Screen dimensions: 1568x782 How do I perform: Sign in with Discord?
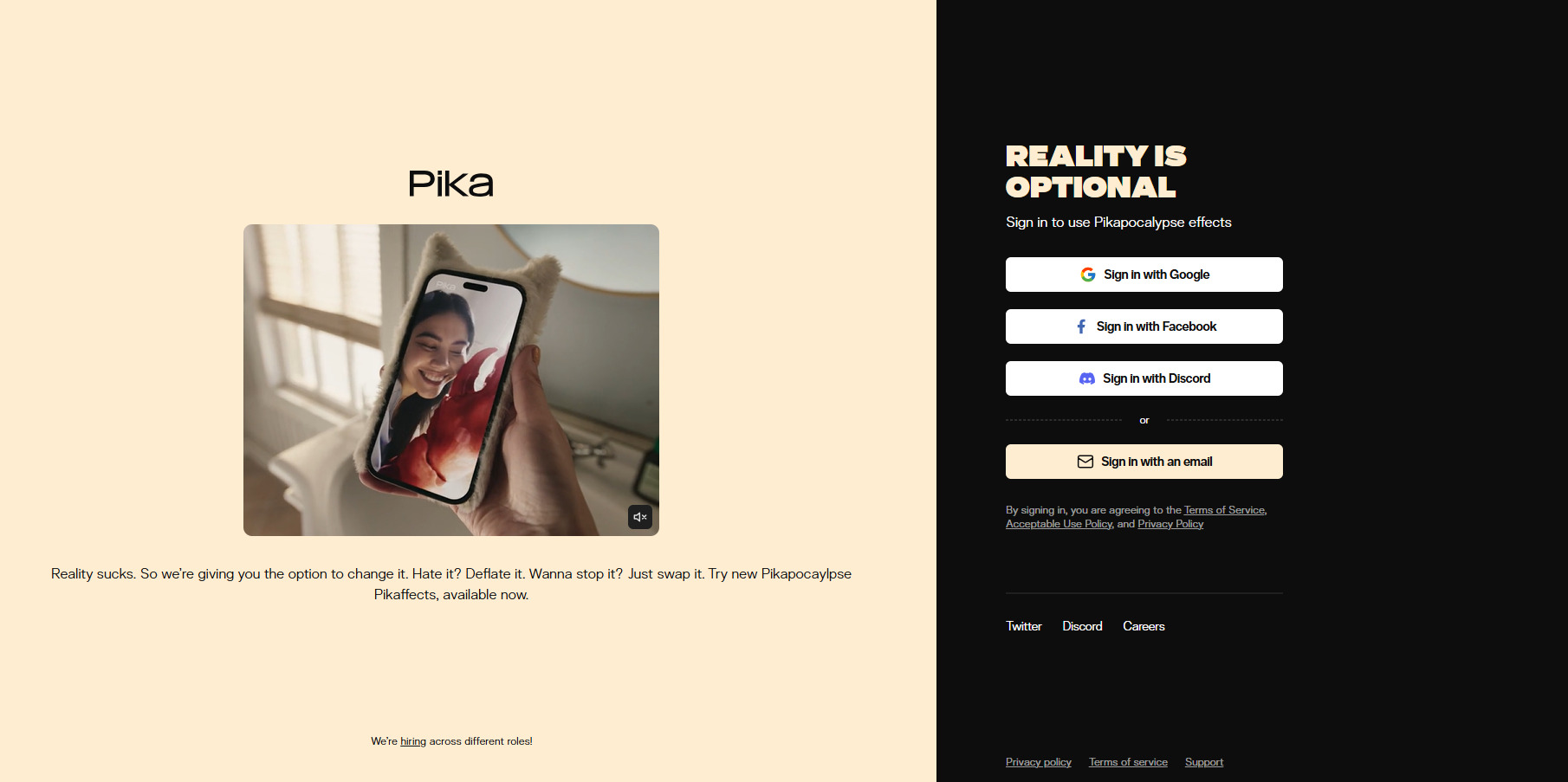tap(1144, 378)
